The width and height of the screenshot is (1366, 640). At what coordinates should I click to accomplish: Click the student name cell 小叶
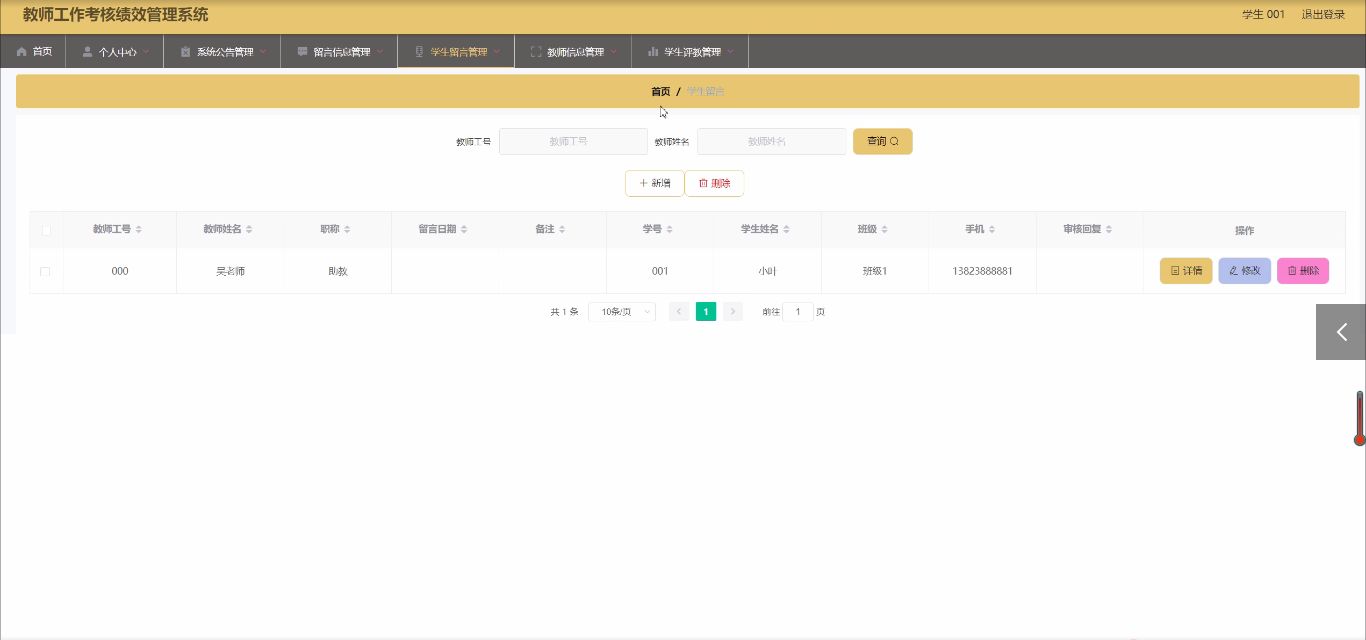pos(767,272)
